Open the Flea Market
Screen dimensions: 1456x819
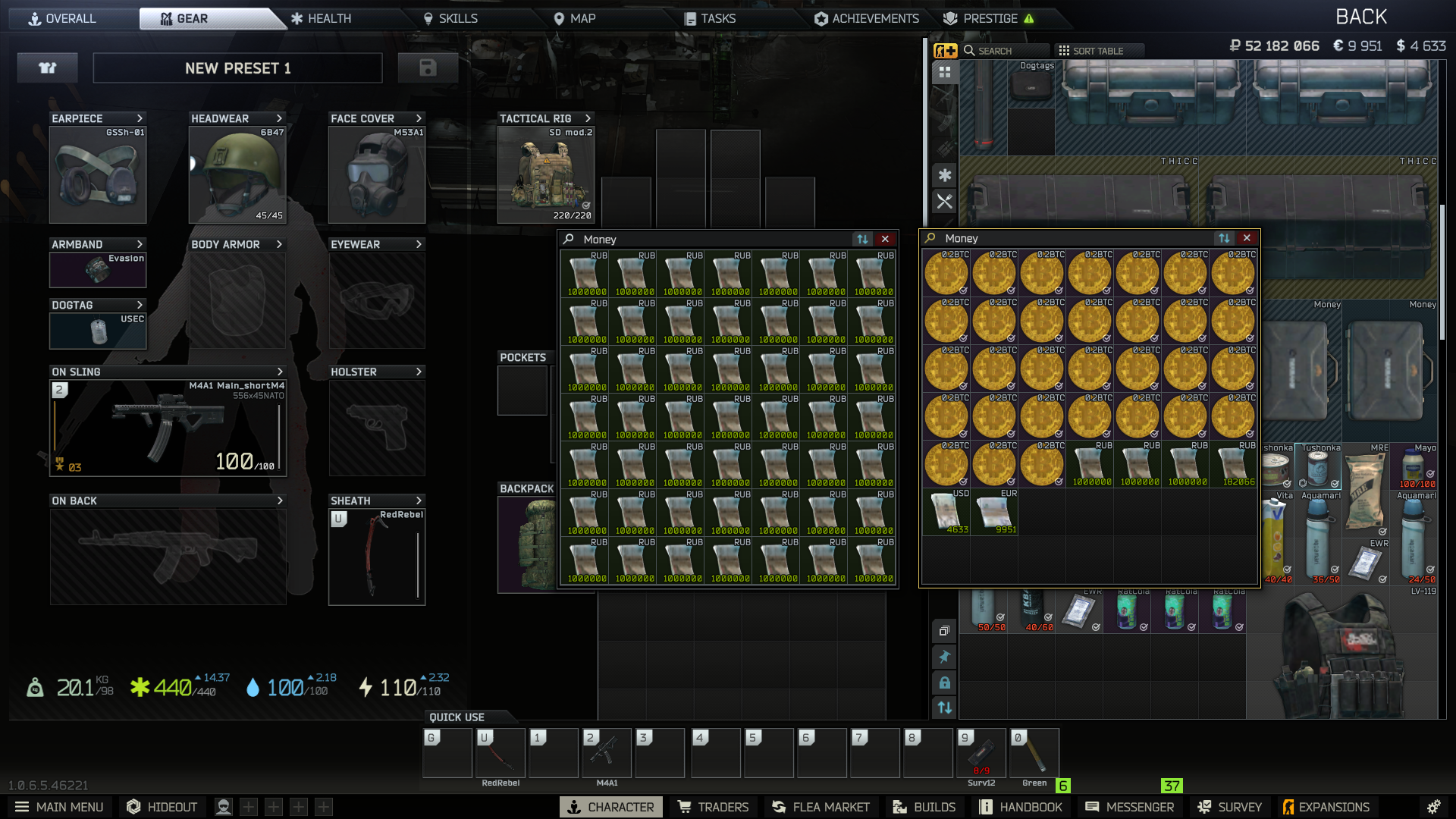tap(821, 807)
